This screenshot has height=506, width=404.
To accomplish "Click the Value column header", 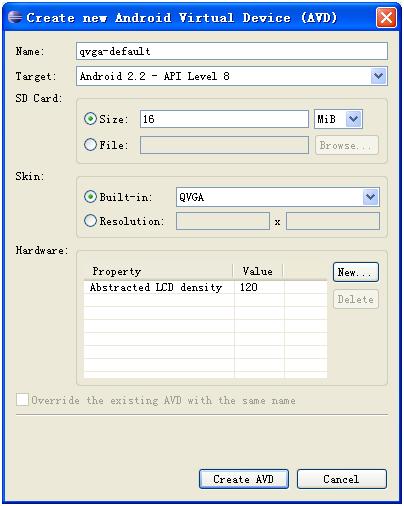I will (x=258, y=271).
